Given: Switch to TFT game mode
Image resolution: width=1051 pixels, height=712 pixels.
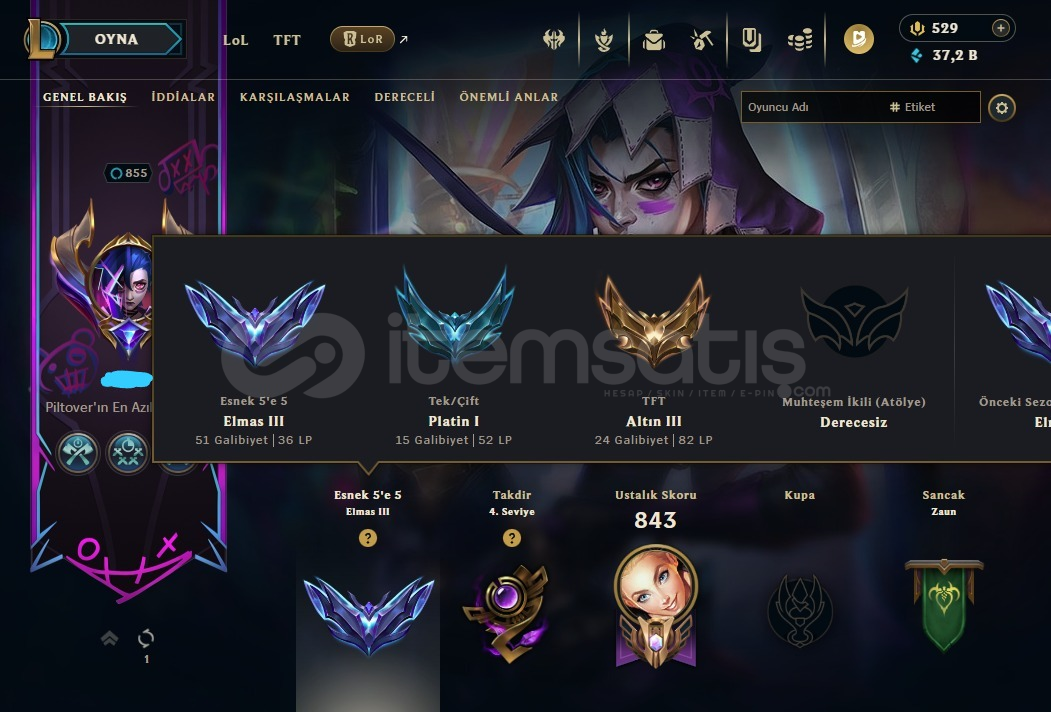Looking at the screenshot, I should 287,40.
